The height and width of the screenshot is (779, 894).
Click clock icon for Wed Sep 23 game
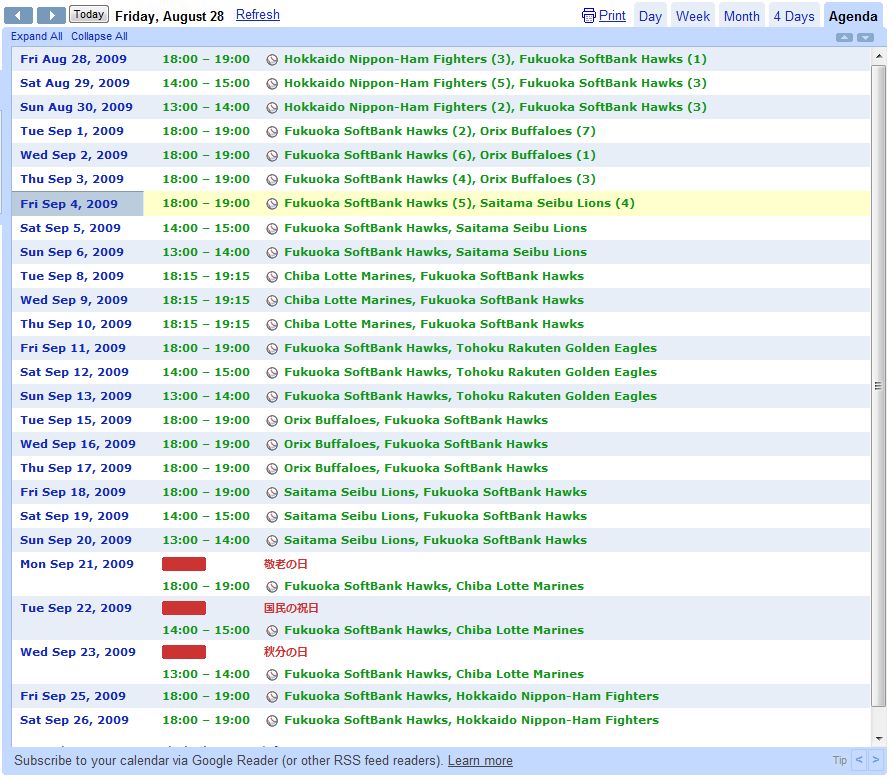point(273,674)
